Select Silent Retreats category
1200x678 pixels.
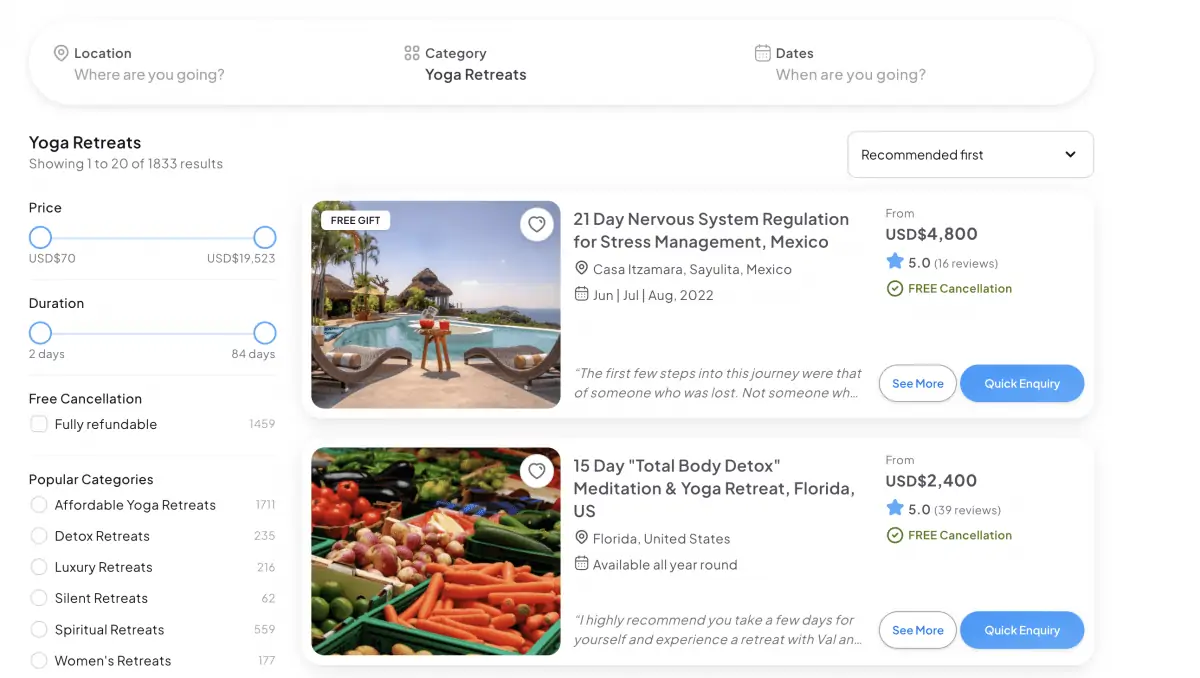(x=39, y=598)
